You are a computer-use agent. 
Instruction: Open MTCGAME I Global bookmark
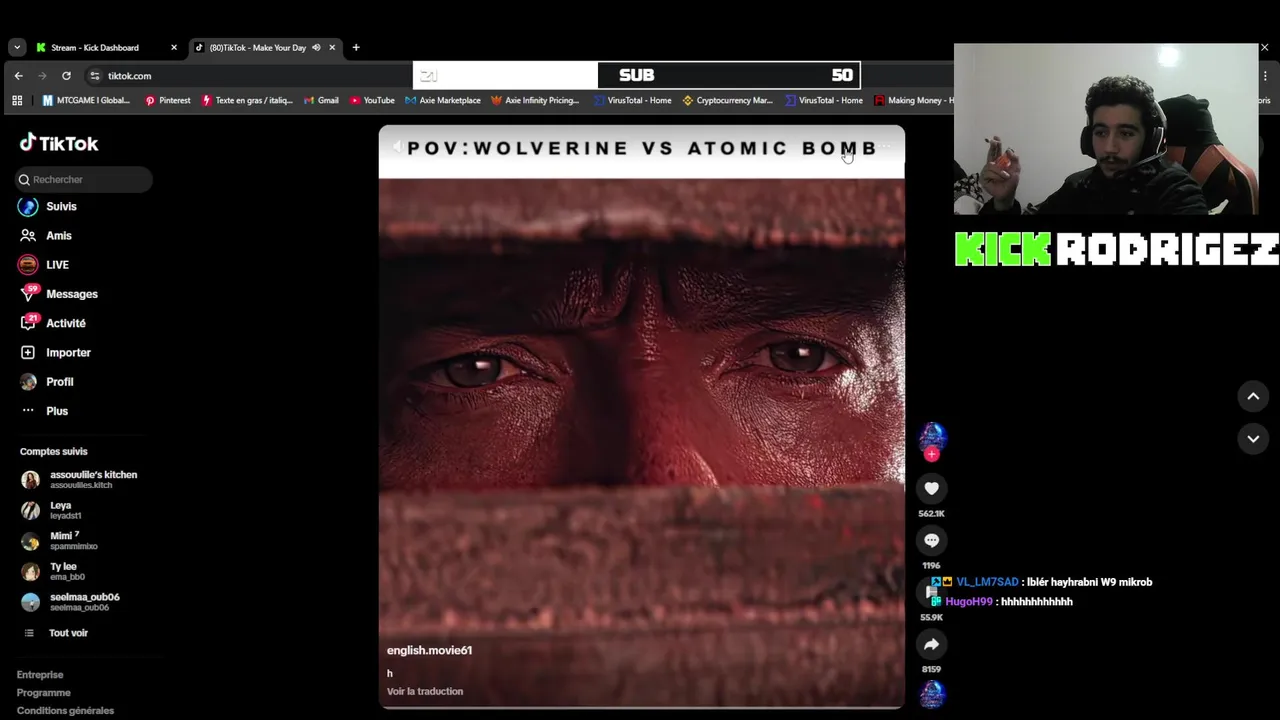[x=87, y=100]
